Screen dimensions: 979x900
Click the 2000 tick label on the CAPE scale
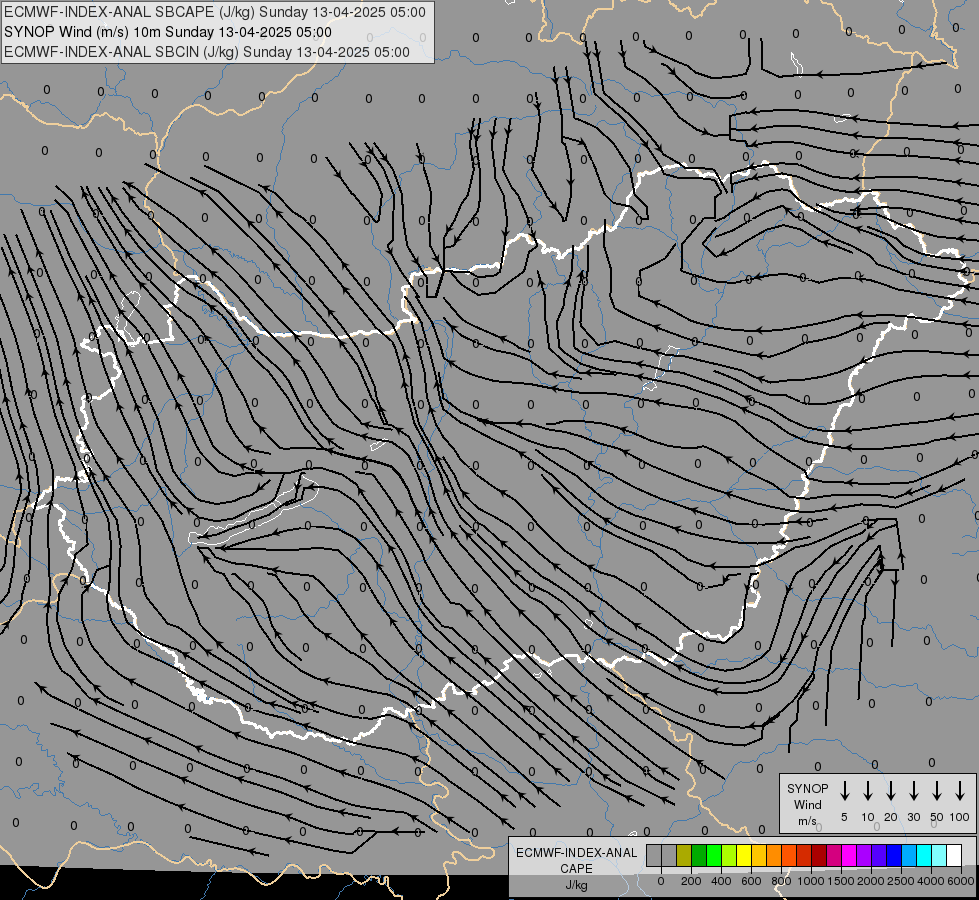coord(870,881)
